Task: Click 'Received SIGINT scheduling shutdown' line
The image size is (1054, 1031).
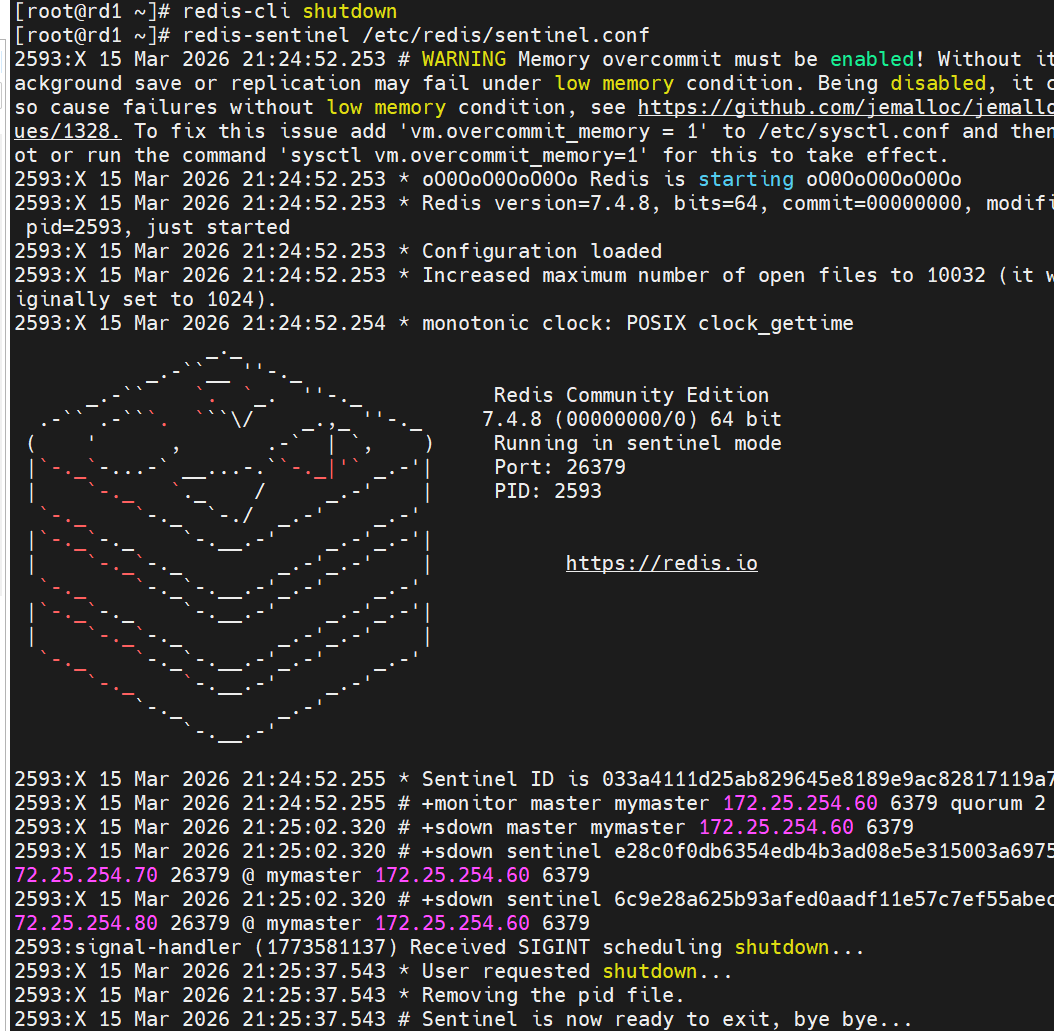Action: (x=439, y=948)
